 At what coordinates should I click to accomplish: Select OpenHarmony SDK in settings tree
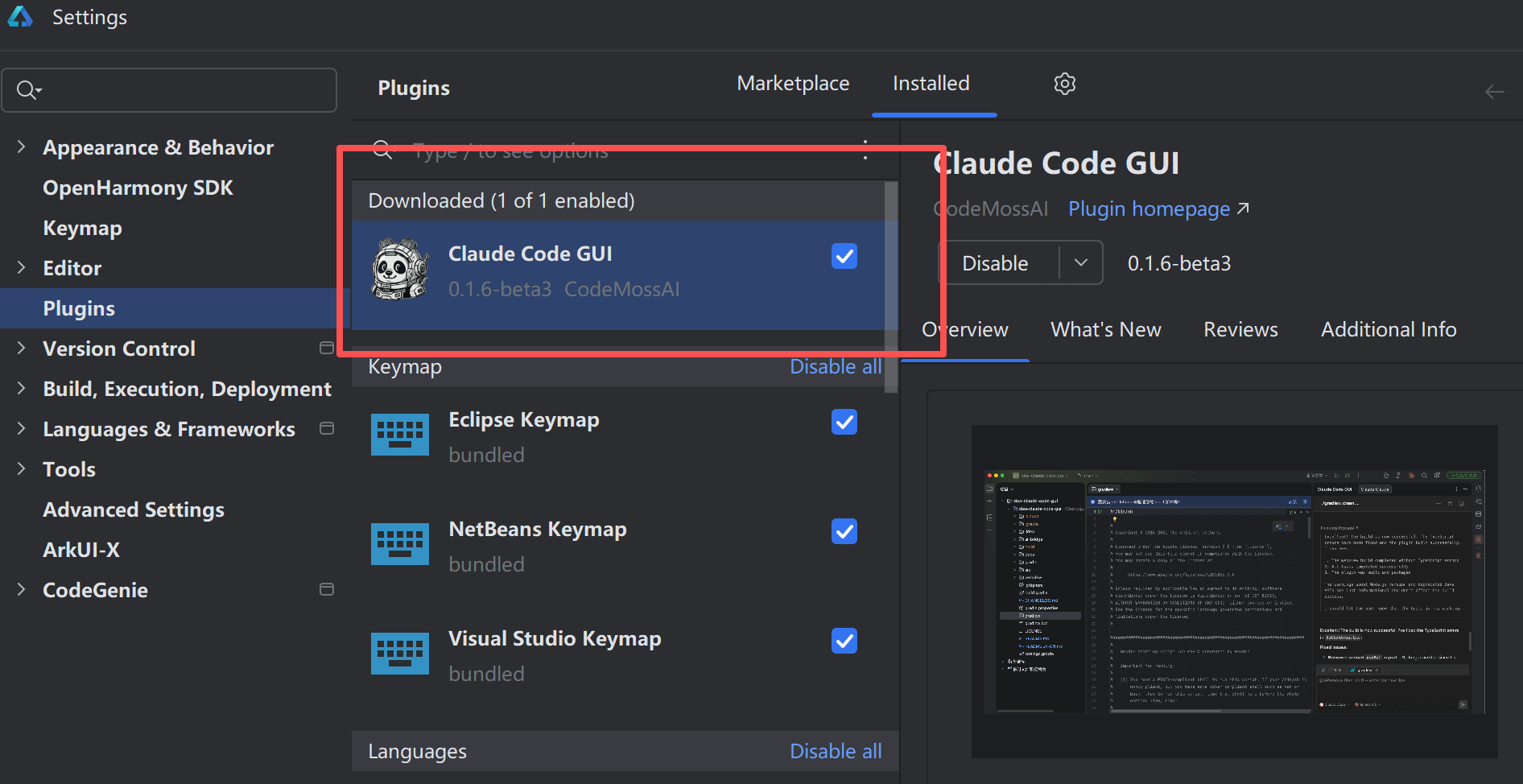coord(138,188)
